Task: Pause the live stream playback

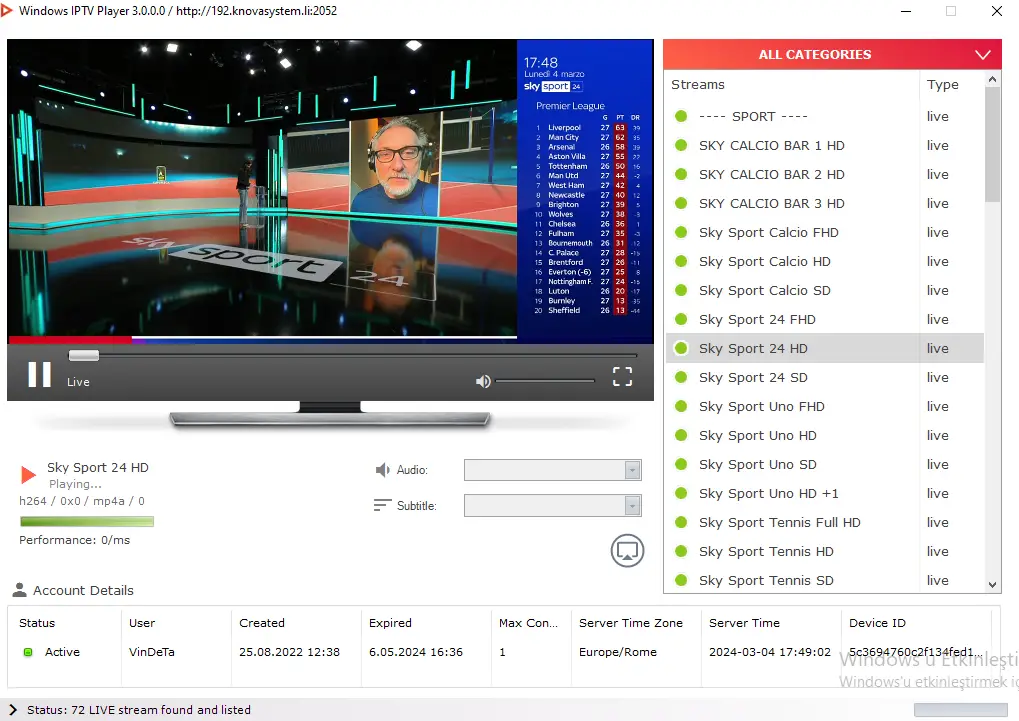Action: (x=39, y=374)
